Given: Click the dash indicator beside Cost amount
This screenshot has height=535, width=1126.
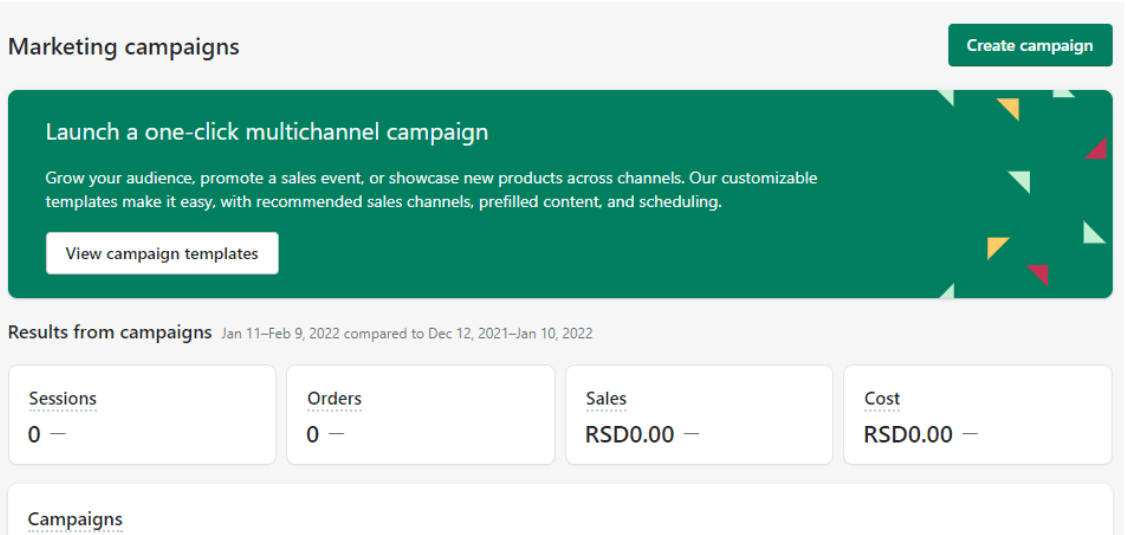Looking at the screenshot, I should click(x=969, y=434).
